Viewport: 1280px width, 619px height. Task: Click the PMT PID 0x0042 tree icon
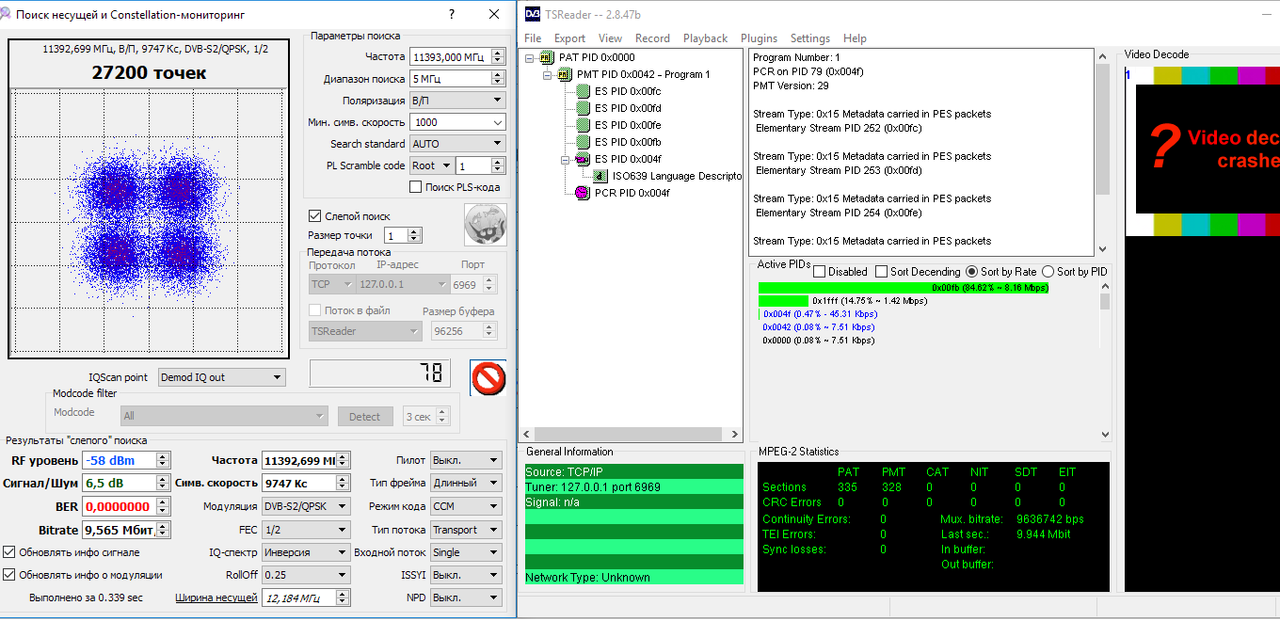click(564, 74)
